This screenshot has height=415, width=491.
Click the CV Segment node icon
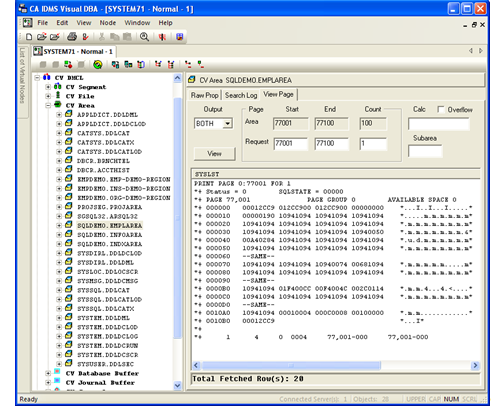point(58,86)
